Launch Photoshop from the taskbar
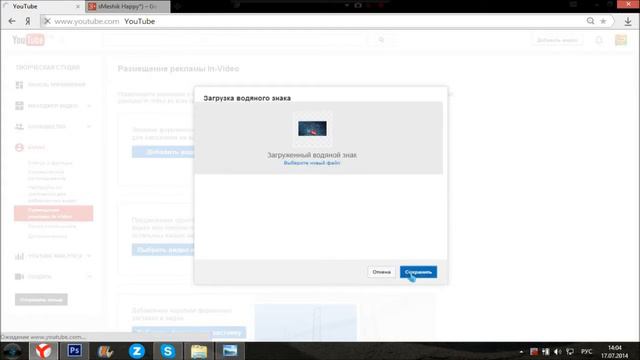The image size is (640, 360). point(74,351)
